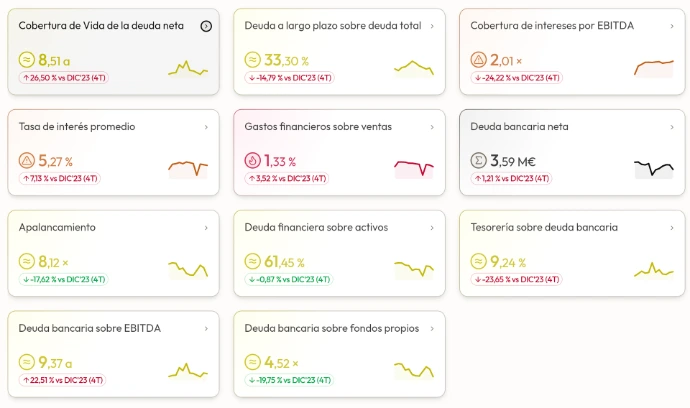The image size is (690, 408).
Task: Click the approx icon beside 61,45 %
Action: tap(252, 261)
